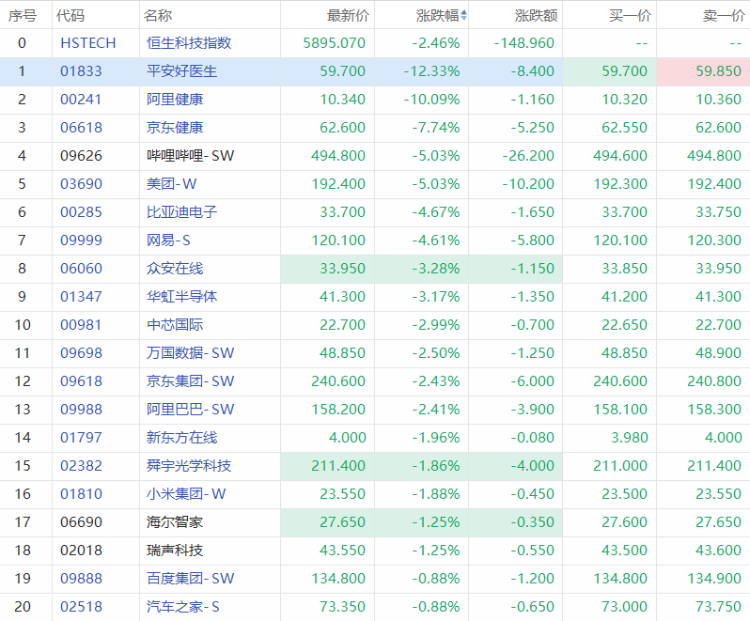750x621 pixels.
Task: Select 小米集团-W stock name
Action: click(x=186, y=494)
